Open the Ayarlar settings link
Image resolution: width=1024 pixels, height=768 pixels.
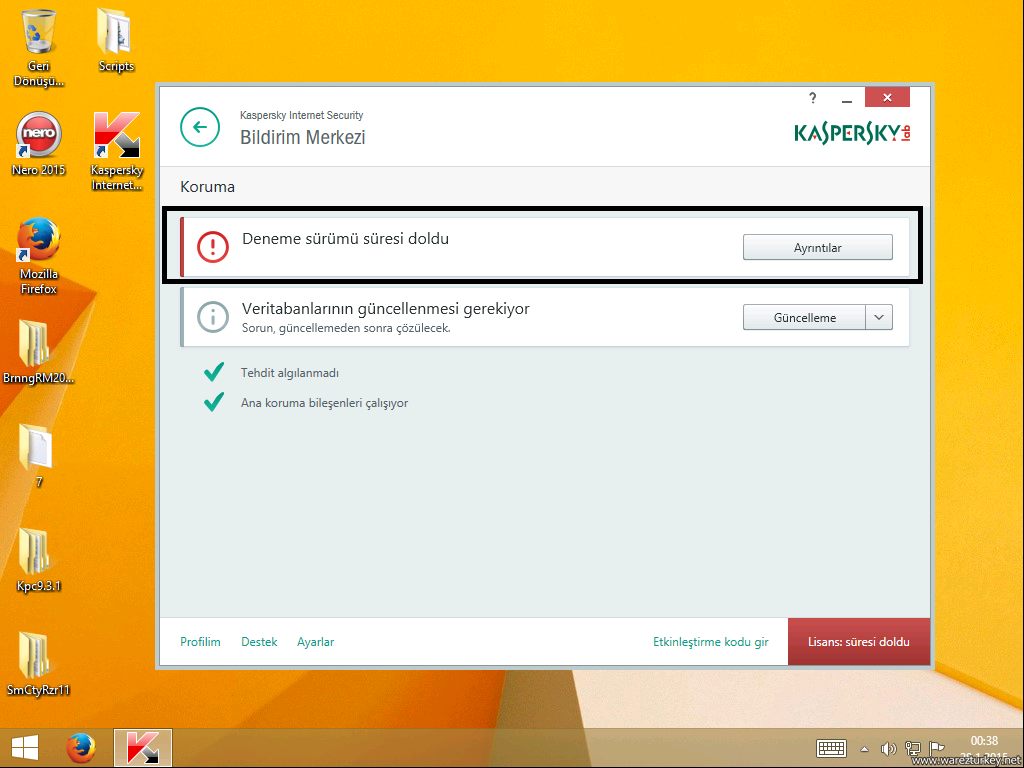(315, 642)
